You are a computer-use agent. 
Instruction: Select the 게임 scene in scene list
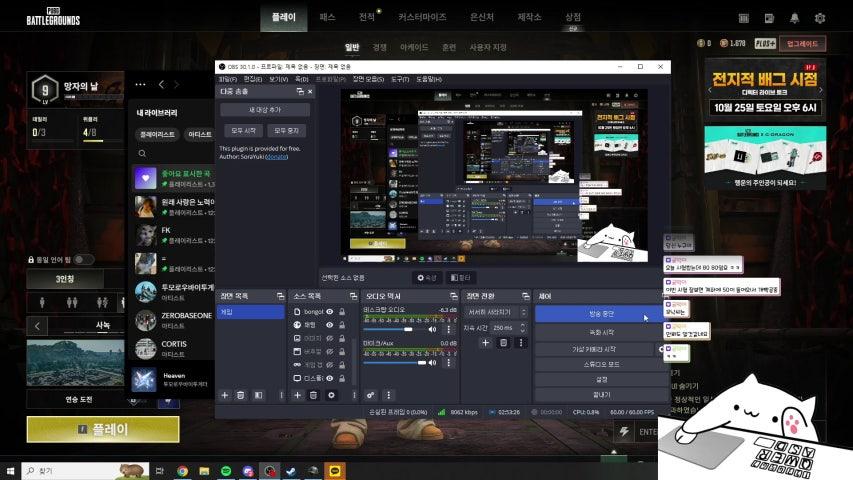point(250,312)
